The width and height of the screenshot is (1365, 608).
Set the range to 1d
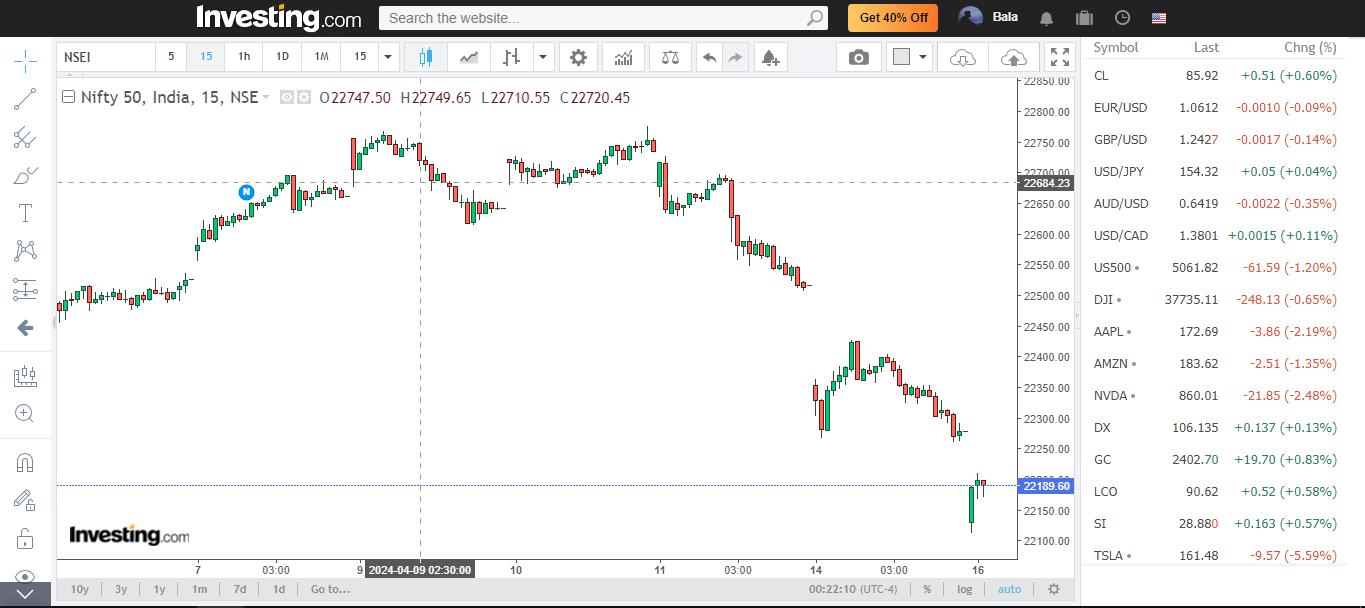279,589
